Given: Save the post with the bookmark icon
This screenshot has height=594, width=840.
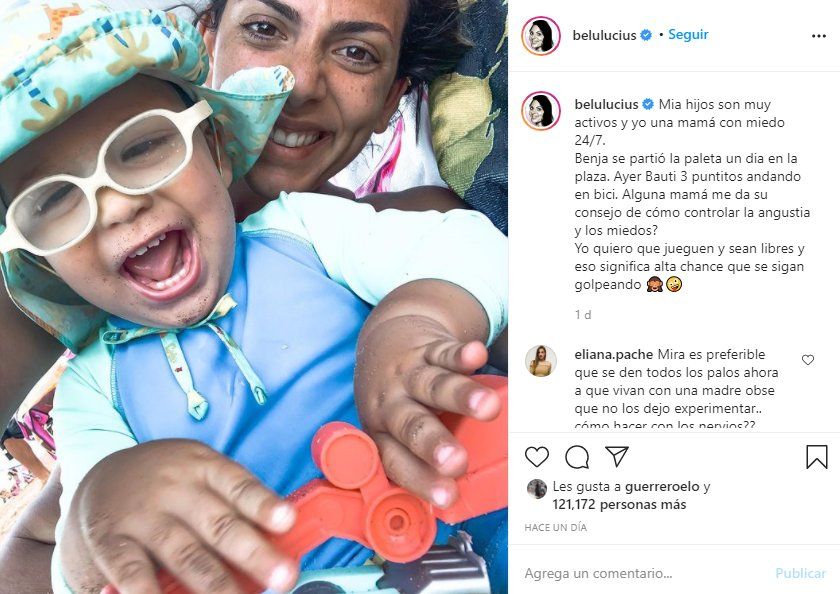Looking at the screenshot, I should (x=816, y=457).
